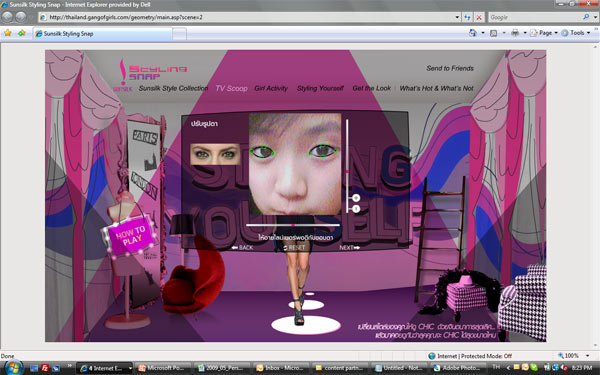Click the Print toolbar icon
600x375 pixels.
[x=515, y=33]
